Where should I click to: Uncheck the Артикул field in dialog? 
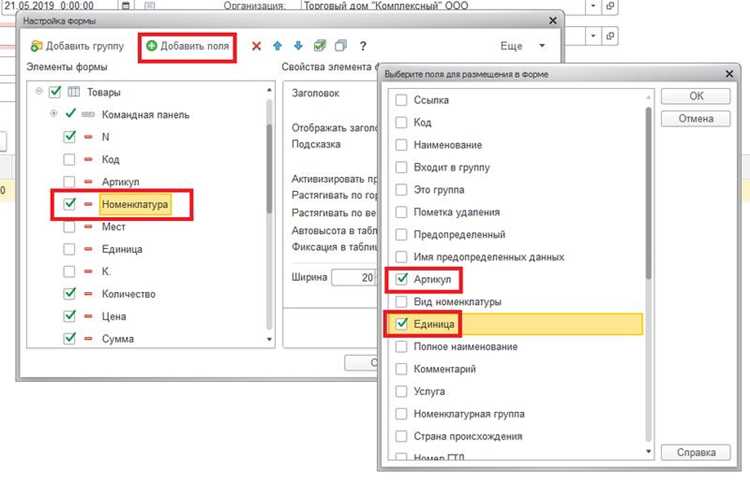pos(401,279)
